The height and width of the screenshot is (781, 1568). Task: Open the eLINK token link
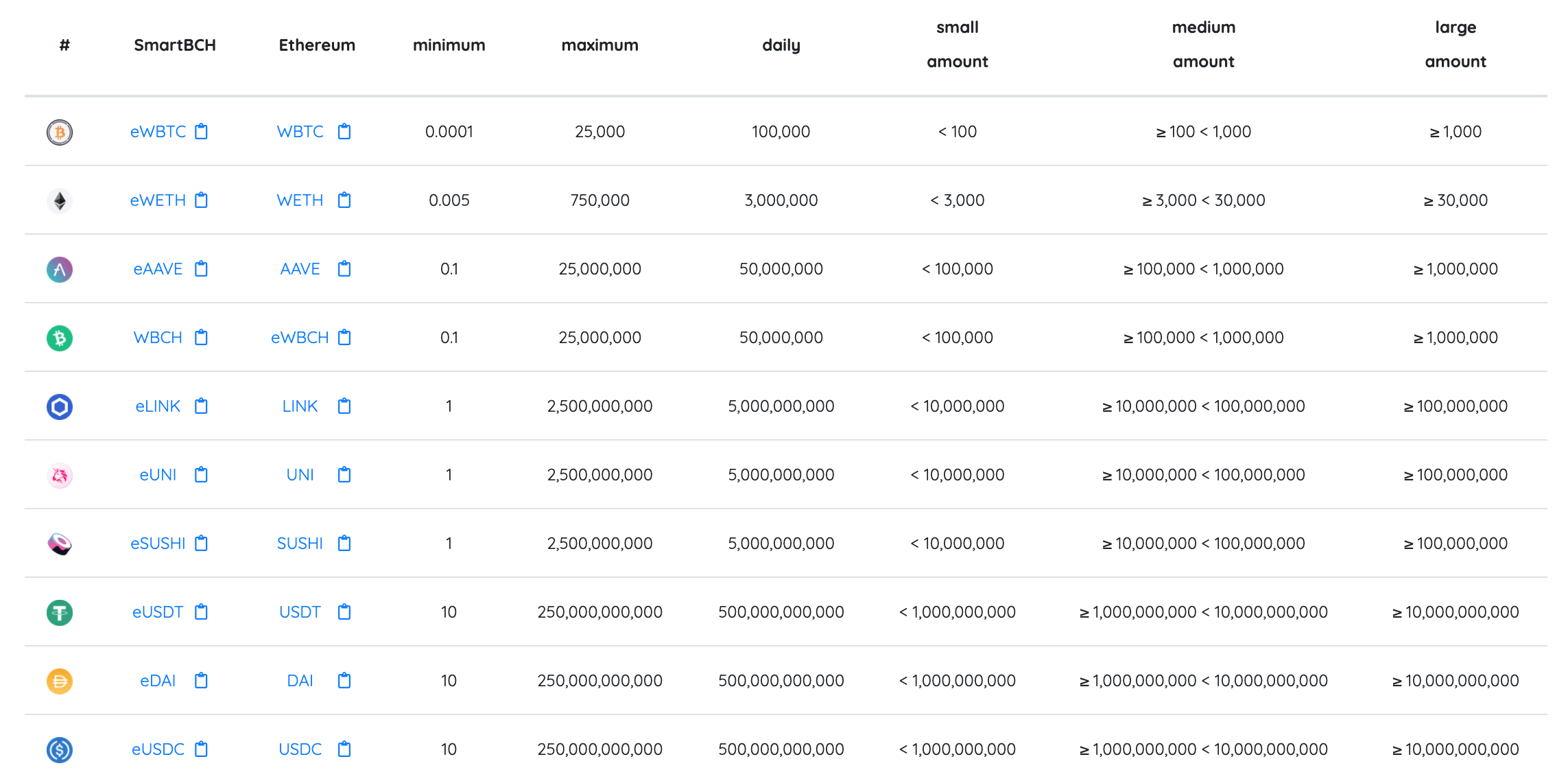tap(158, 406)
